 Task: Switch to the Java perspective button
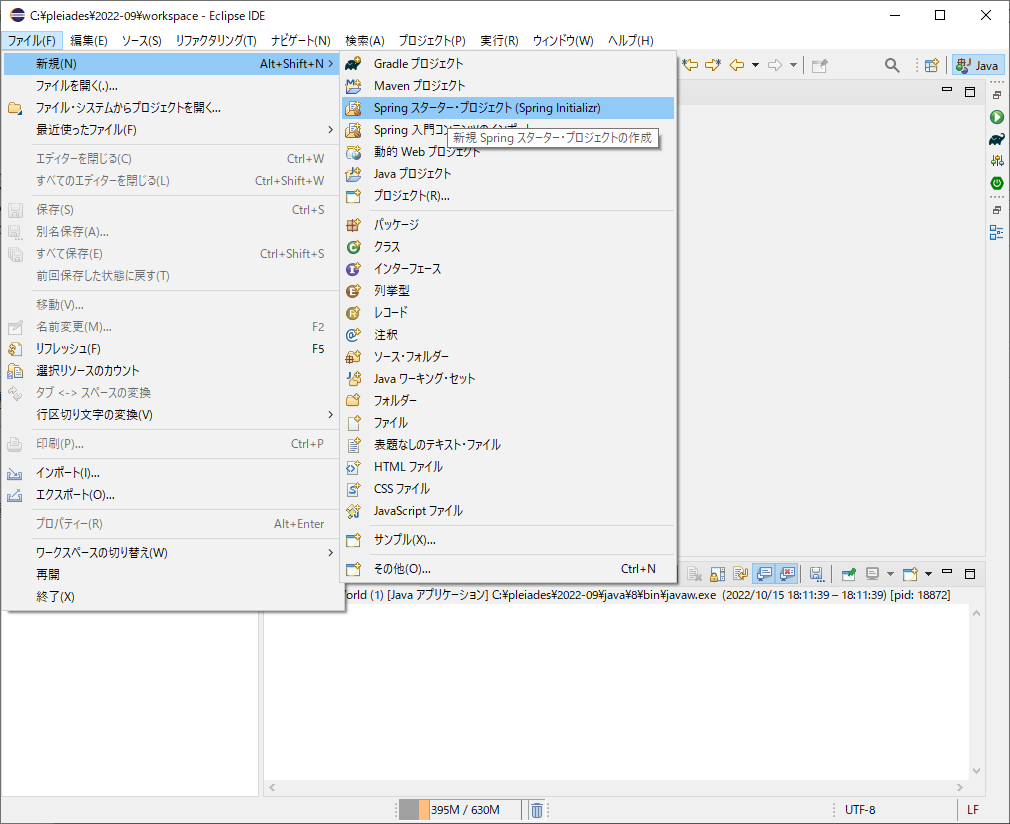[977, 65]
